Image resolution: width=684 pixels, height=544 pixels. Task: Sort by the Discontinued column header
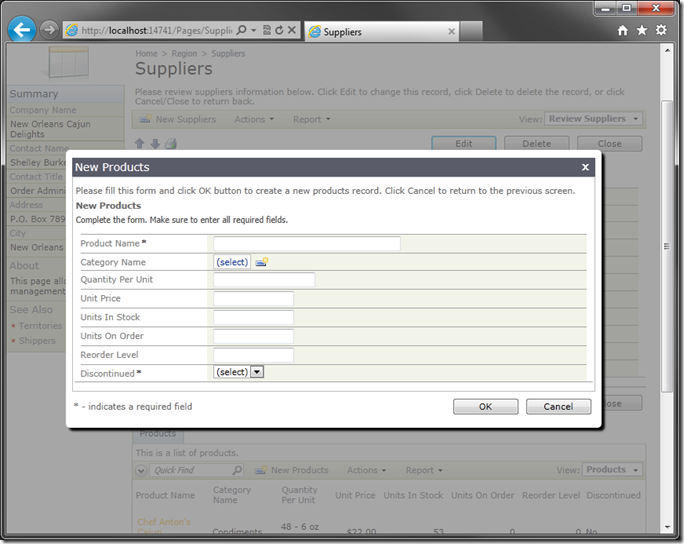coord(613,495)
